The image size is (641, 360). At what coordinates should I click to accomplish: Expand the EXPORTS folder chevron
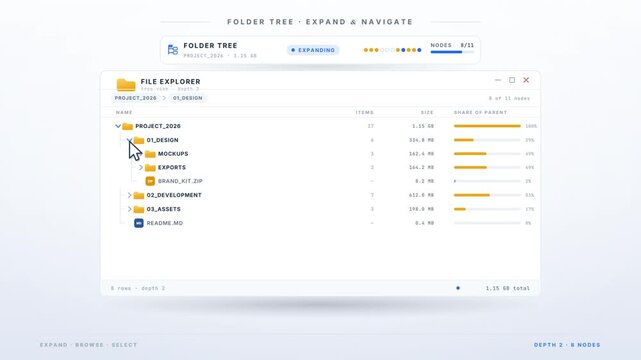(141, 168)
